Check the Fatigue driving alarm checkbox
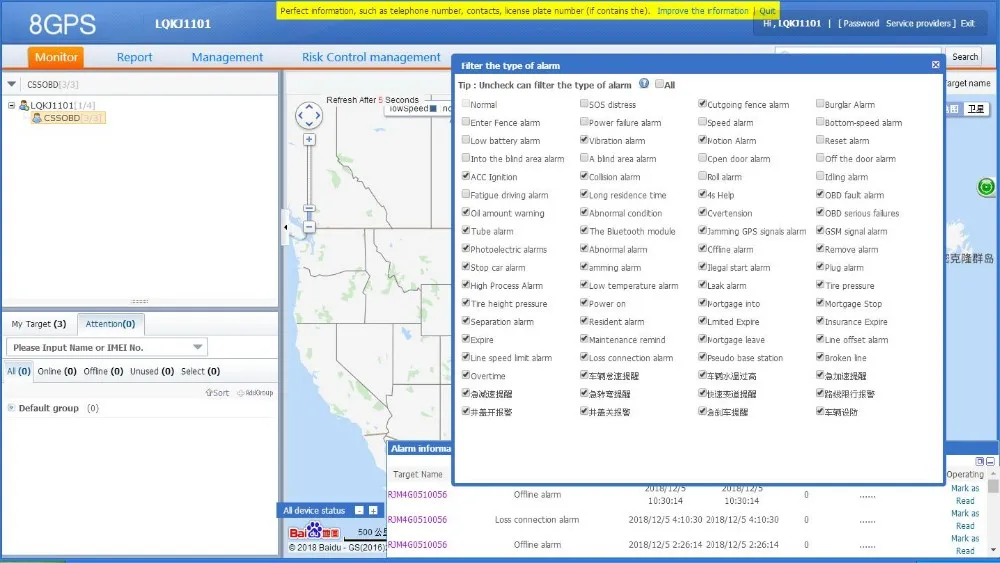The image size is (1000, 563). tap(466, 194)
